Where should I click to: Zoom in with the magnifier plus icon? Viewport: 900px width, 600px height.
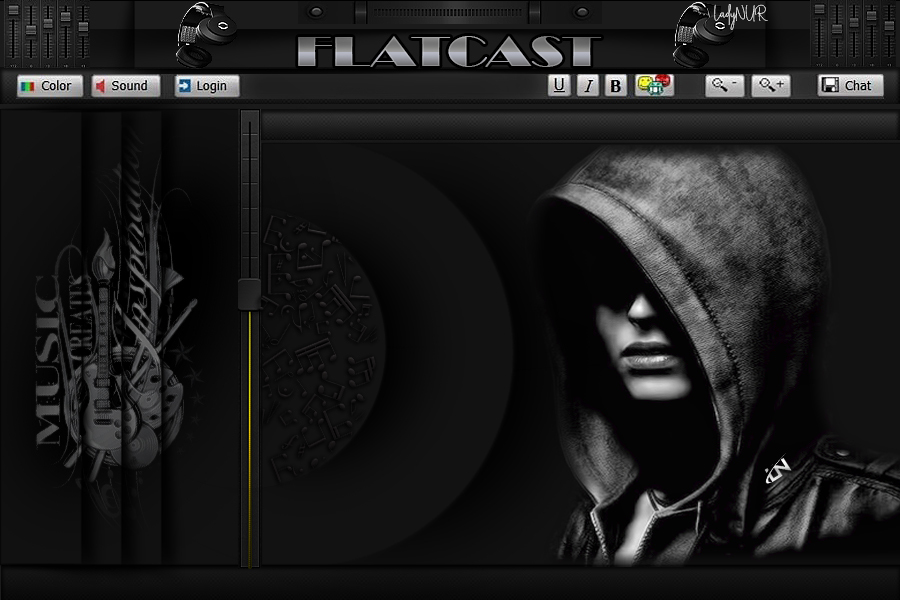point(771,86)
